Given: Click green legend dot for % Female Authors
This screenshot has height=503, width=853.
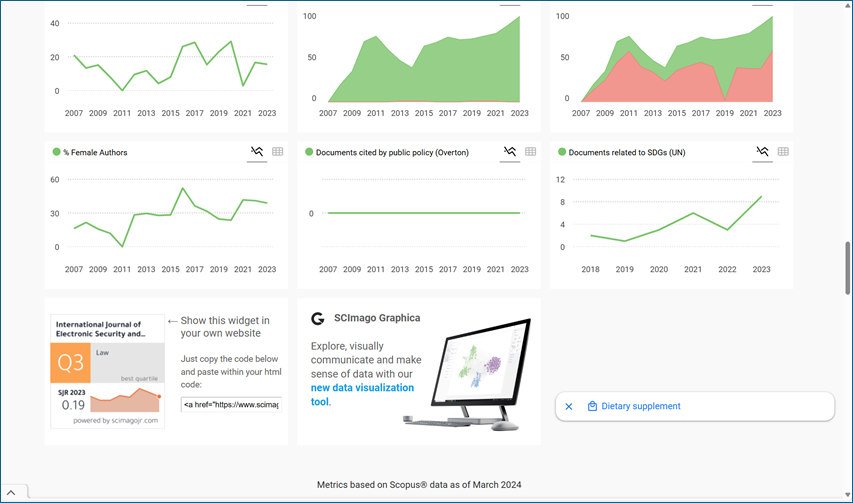Looking at the screenshot, I should pyautogui.click(x=57, y=153).
